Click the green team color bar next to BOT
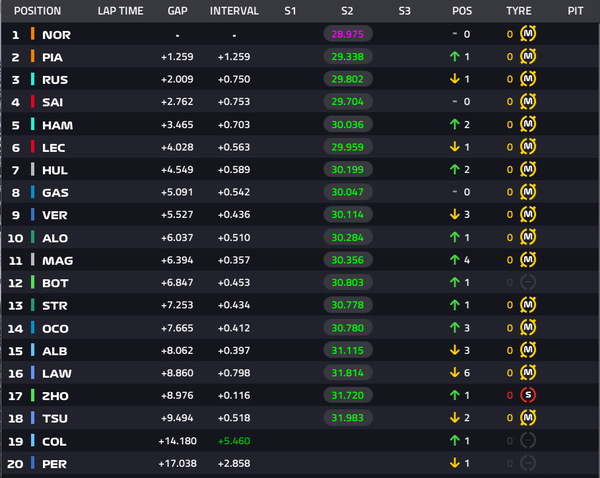 pos(33,282)
